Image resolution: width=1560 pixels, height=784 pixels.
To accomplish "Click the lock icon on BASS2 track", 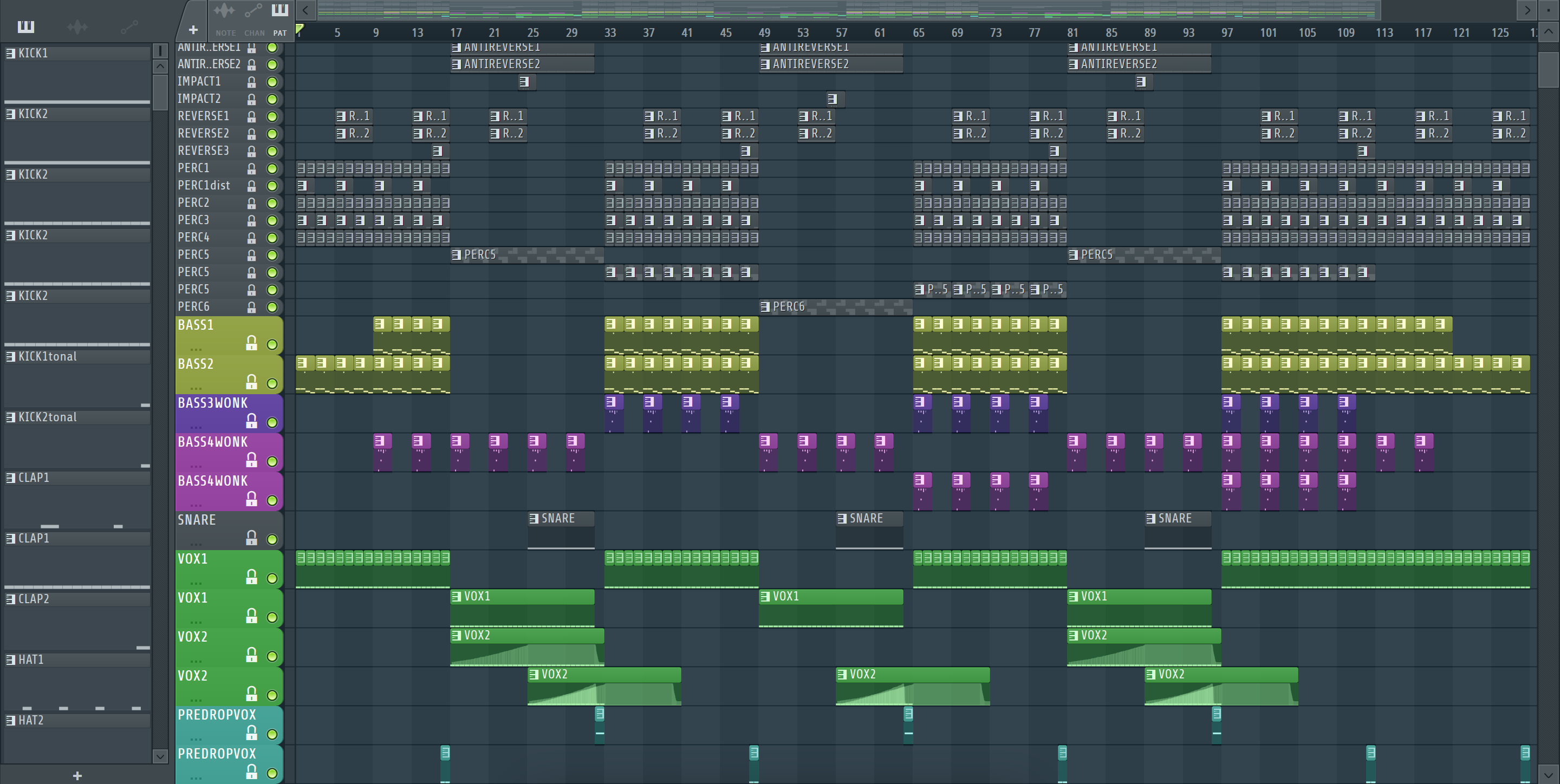I will point(251,382).
